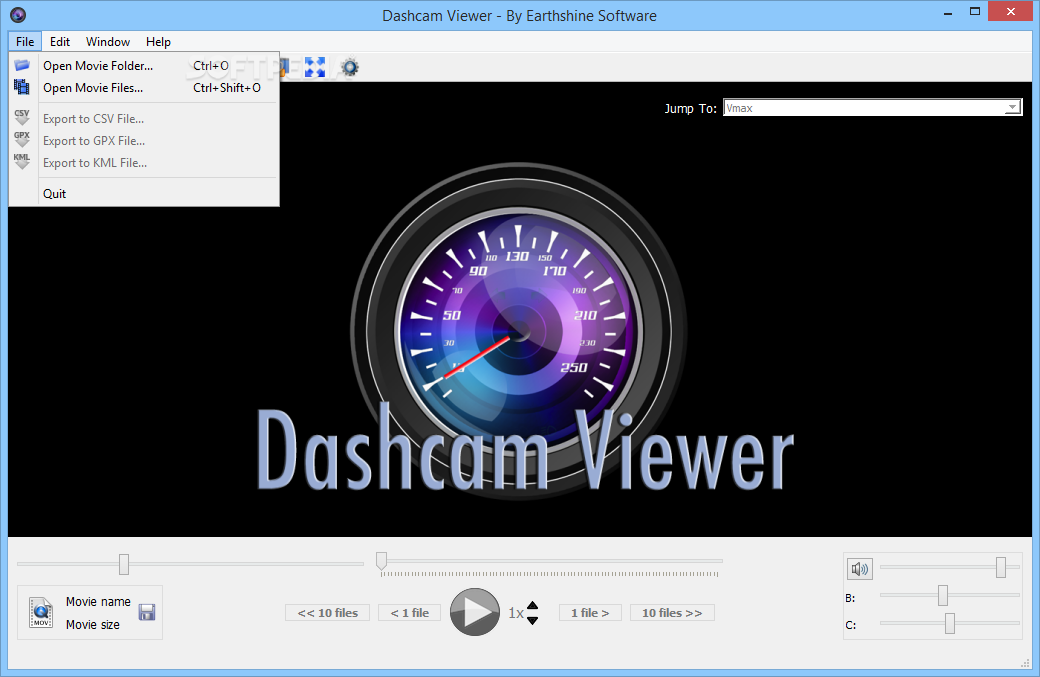The height and width of the screenshot is (677, 1040).
Task: Start playback with the round Play button
Action: click(475, 612)
